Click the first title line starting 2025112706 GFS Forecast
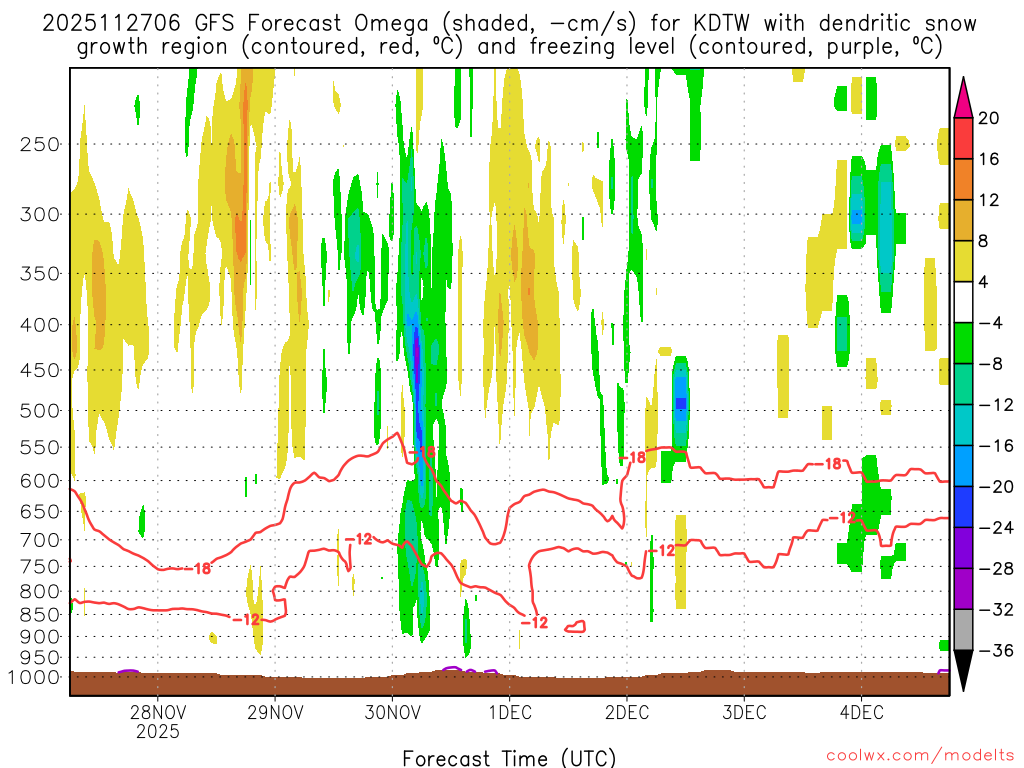The height and width of the screenshot is (768, 1024). tap(509, 24)
